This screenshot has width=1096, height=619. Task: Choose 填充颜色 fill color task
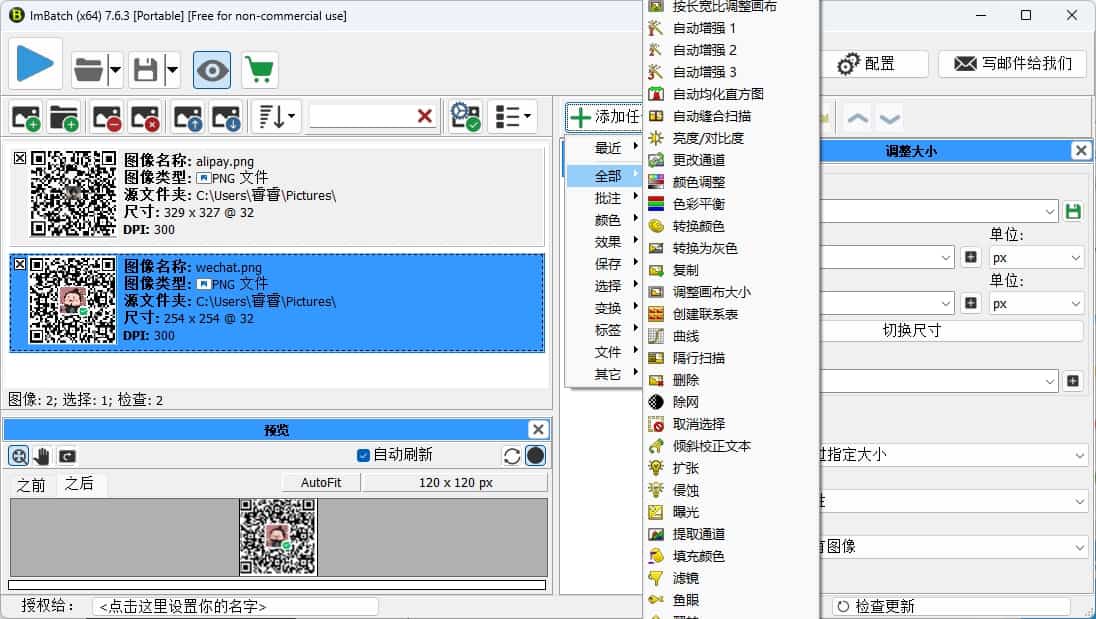coord(730,556)
